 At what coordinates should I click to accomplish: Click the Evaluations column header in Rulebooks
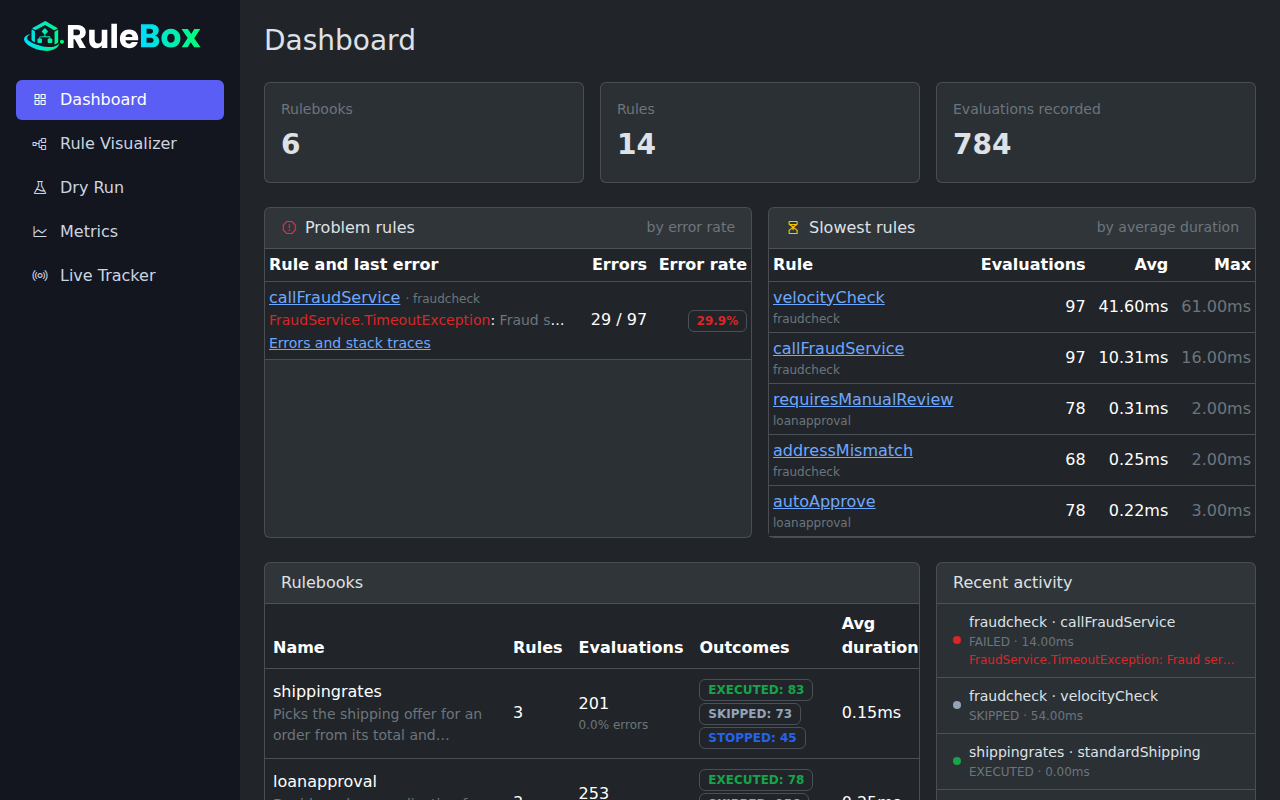click(631, 648)
